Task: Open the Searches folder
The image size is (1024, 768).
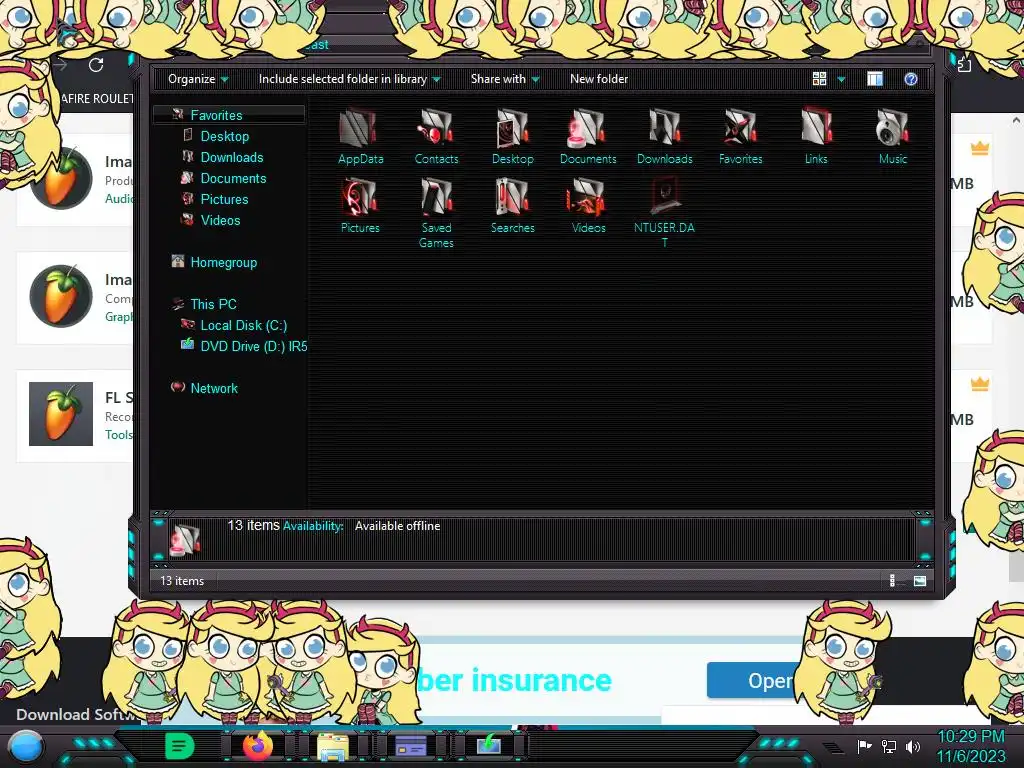Action: coord(513,206)
